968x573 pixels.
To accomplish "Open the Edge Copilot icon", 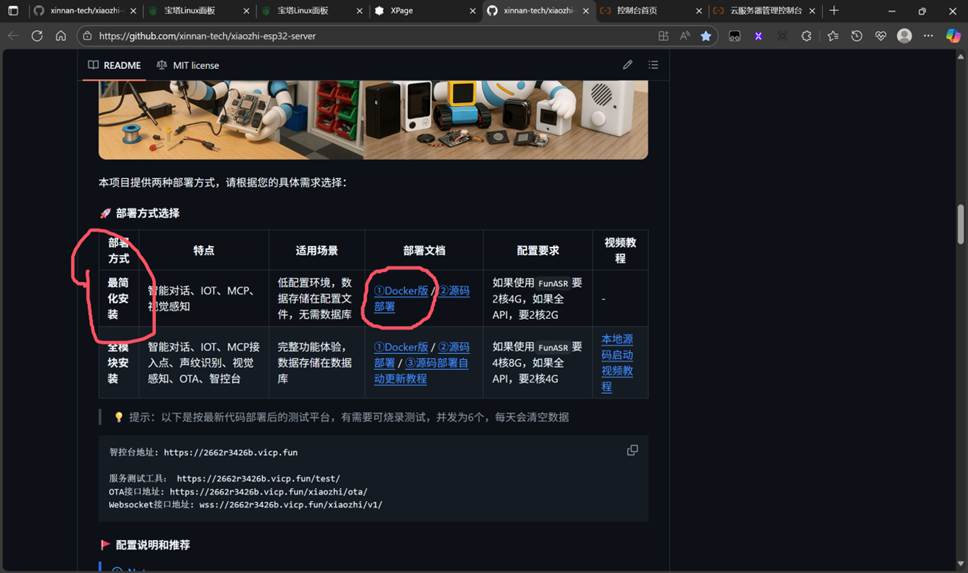I will pos(953,35).
